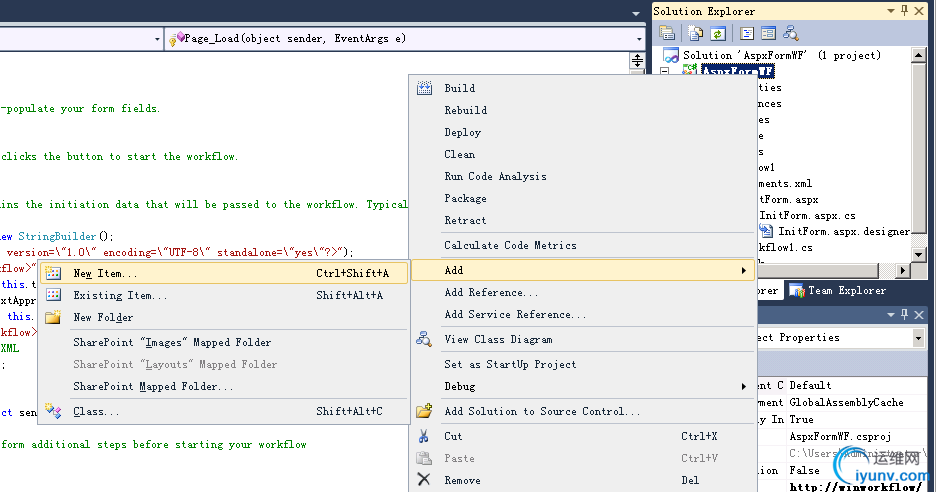Select New Item from the Add submenu
The image size is (936, 492).
105,273
